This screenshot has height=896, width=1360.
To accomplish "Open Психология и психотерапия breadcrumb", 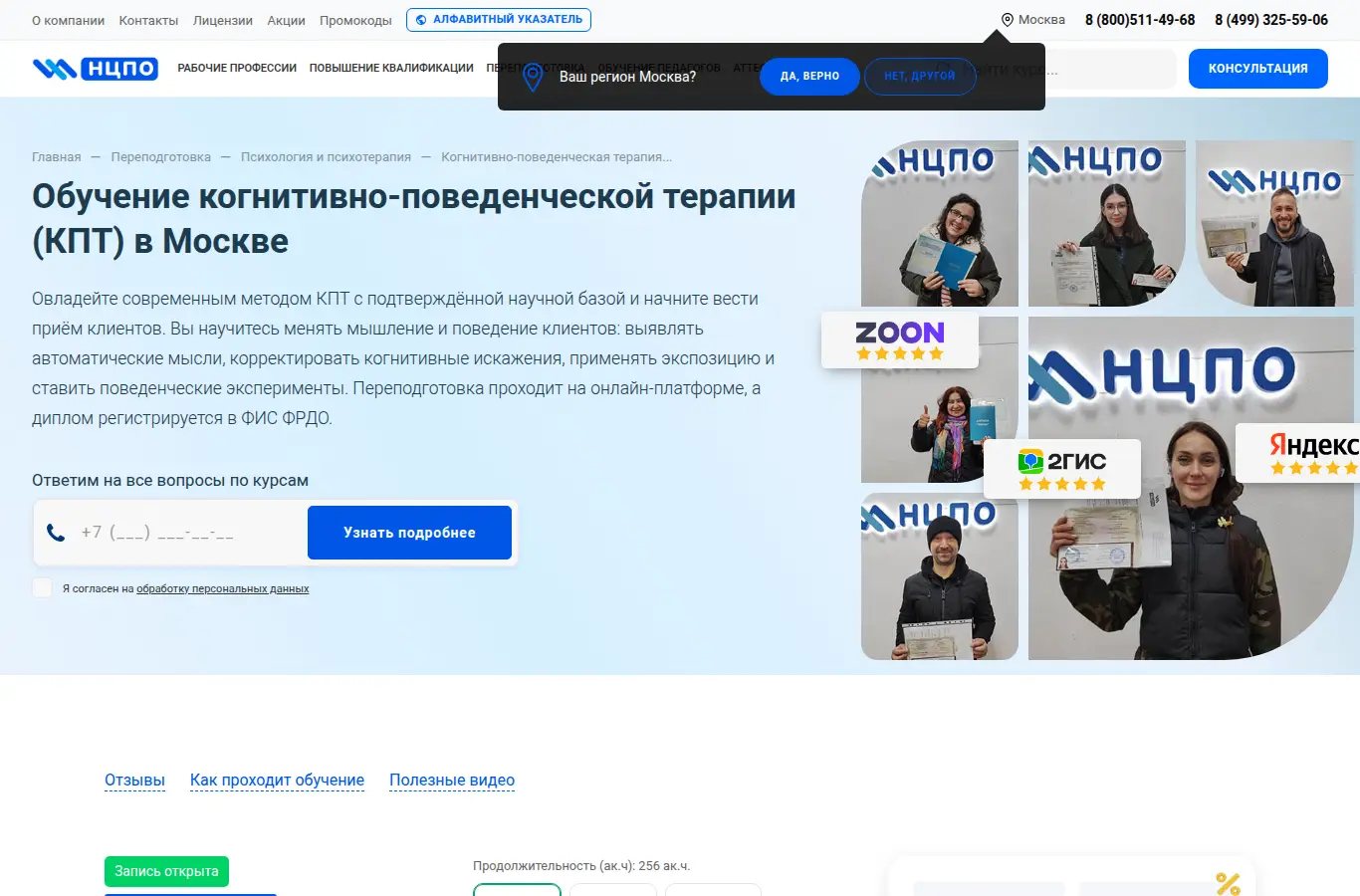I will 326,157.
